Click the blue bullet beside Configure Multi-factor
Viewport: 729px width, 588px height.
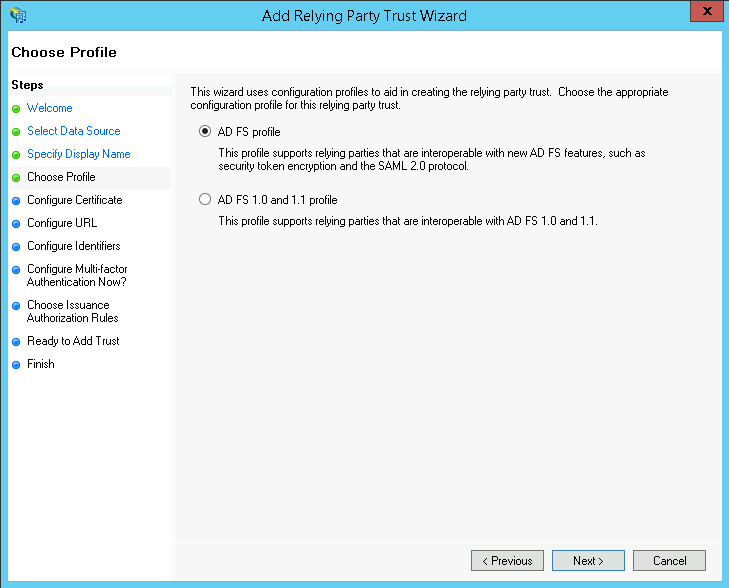click(16, 270)
